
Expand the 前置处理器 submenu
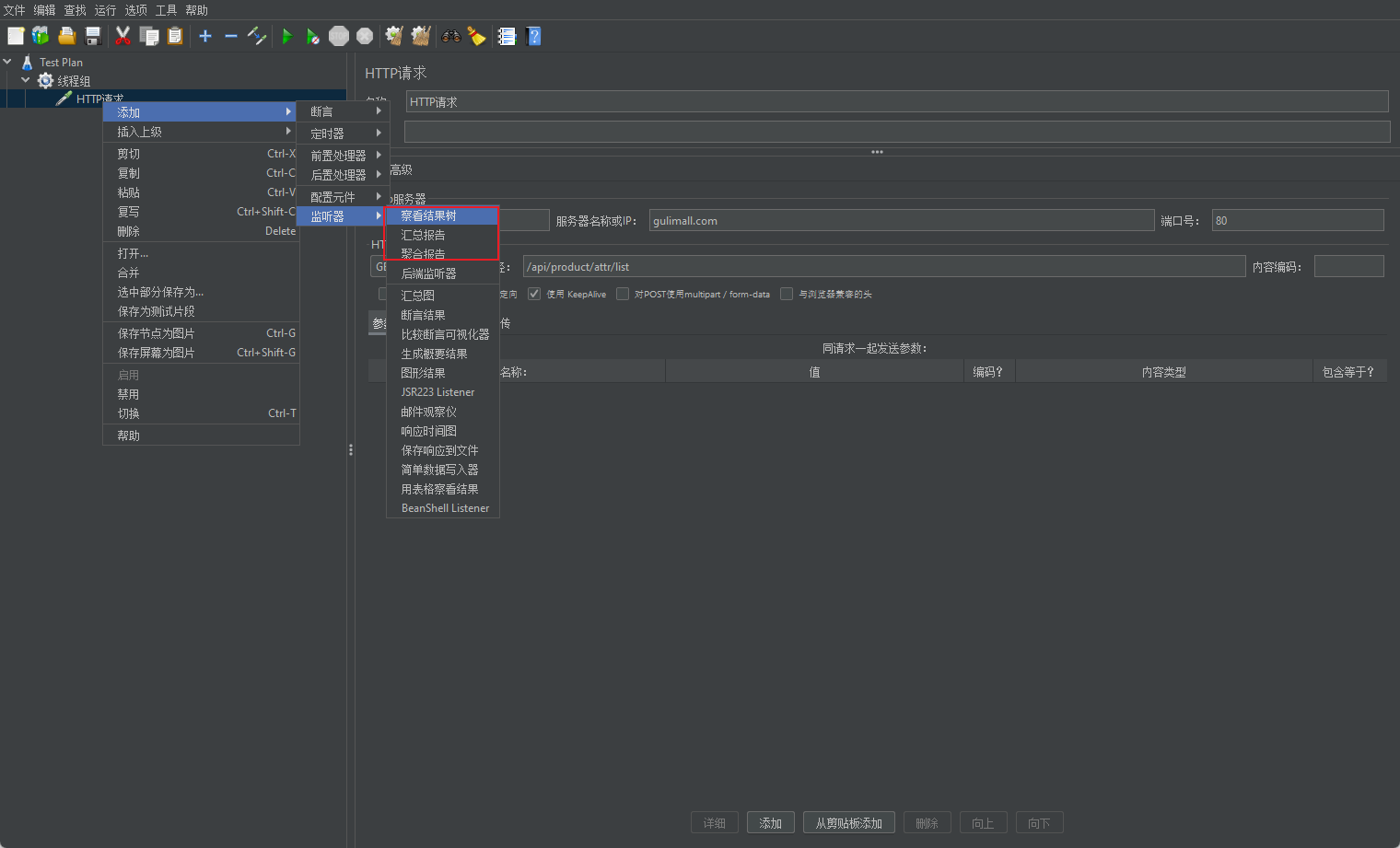[344, 156]
